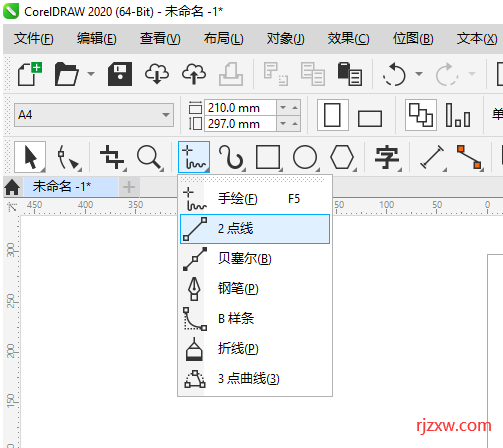Click the Redo arrow icon
The height and width of the screenshot is (448, 503).
[x=447, y=74]
